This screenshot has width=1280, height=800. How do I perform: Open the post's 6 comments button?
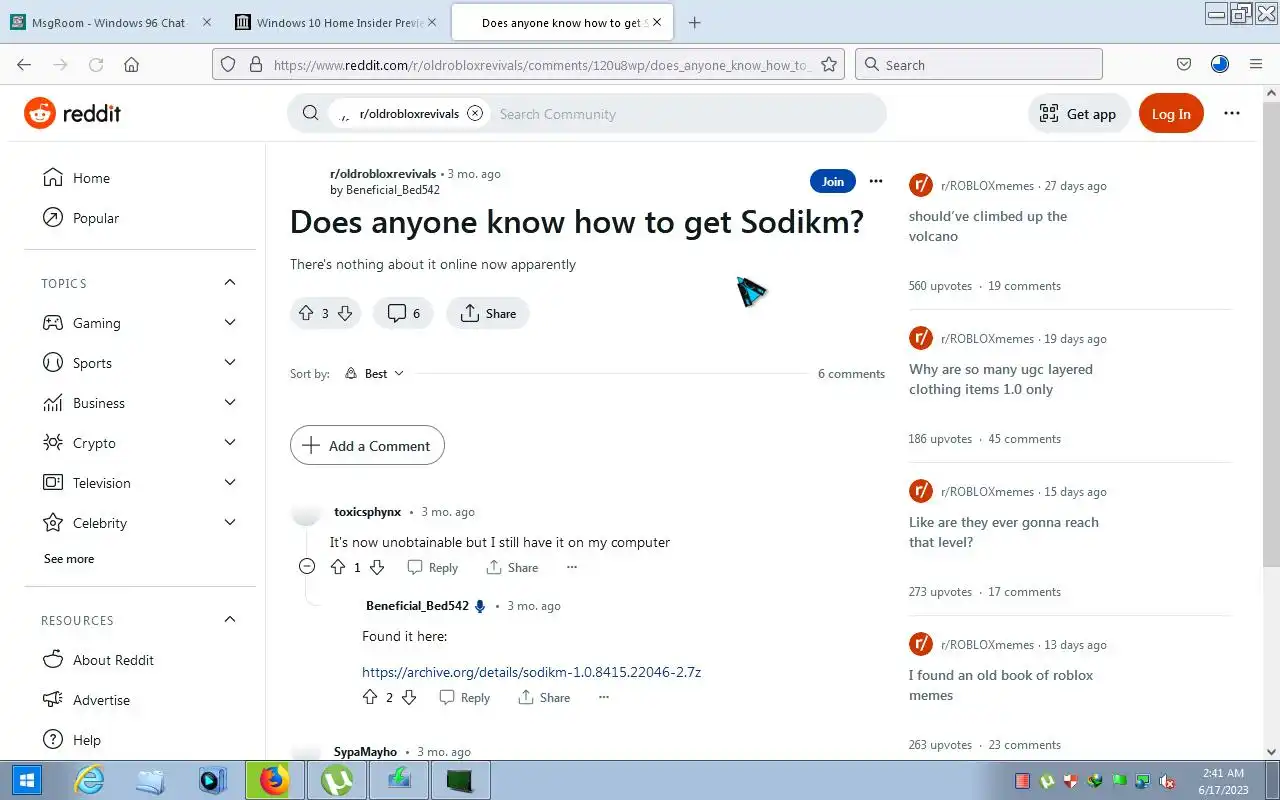pyautogui.click(x=403, y=313)
